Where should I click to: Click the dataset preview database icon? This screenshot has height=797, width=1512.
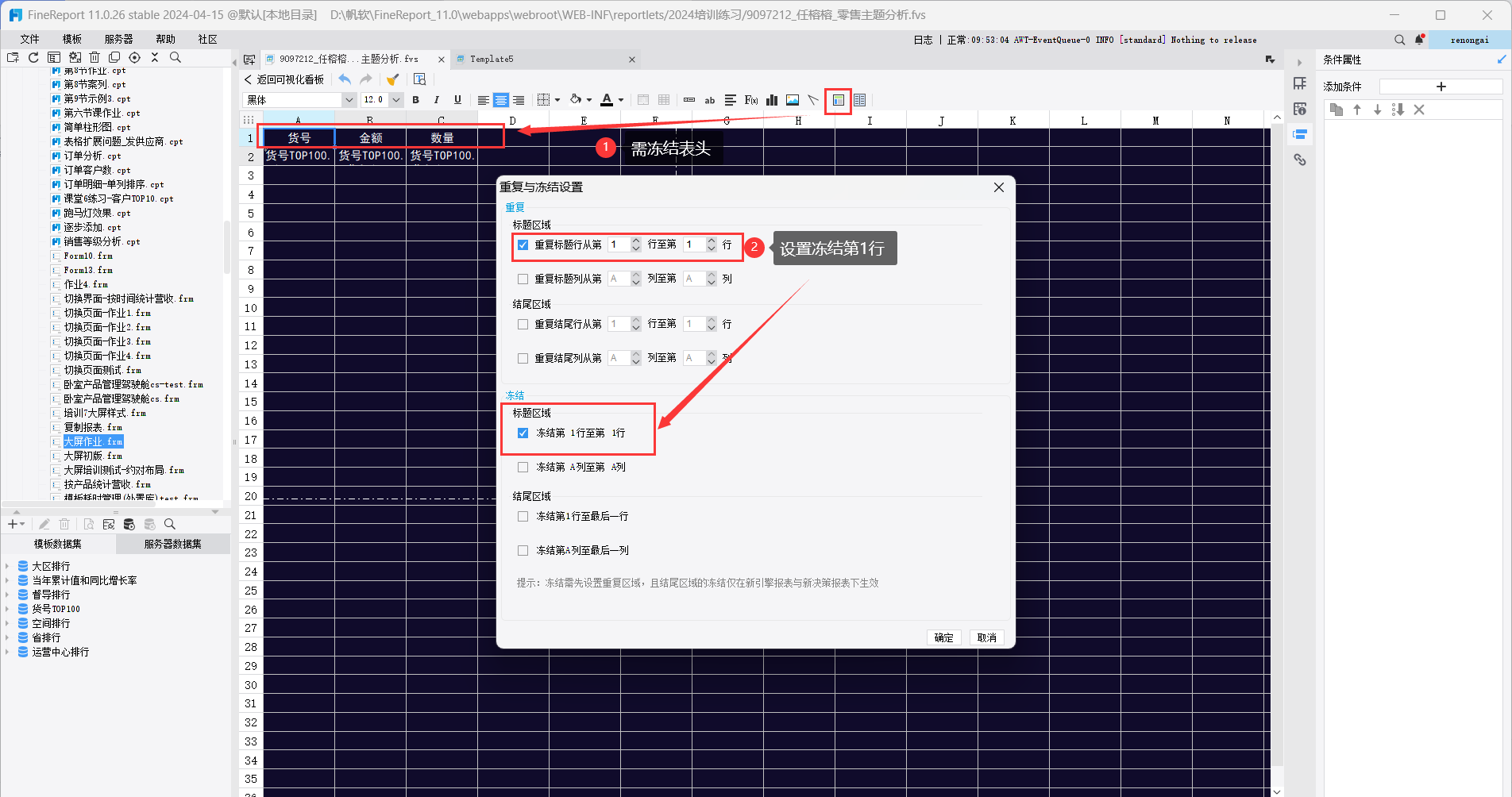pos(129,525)
